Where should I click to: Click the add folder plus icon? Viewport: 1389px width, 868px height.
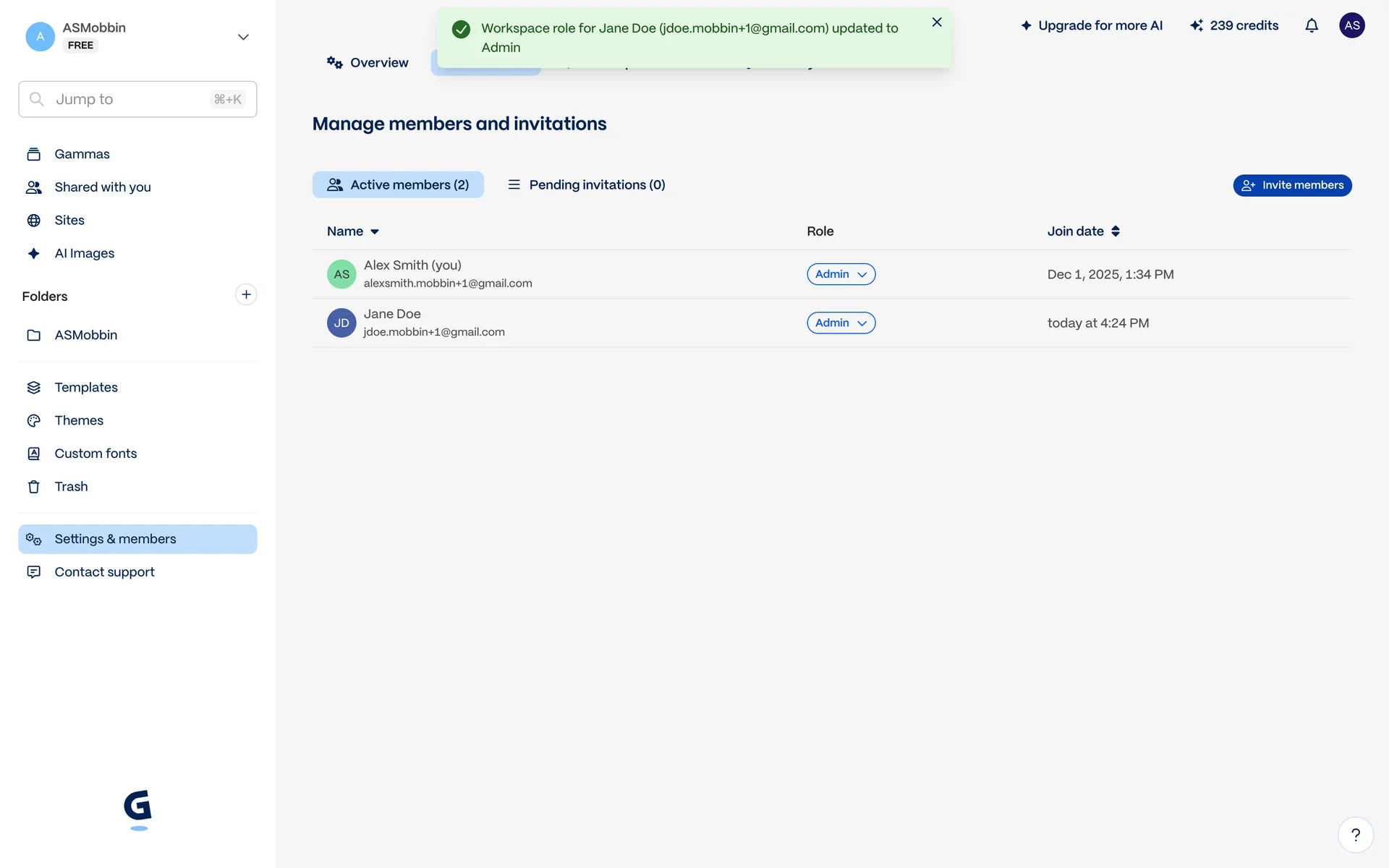pyautogui.click(x=246, y=294)
